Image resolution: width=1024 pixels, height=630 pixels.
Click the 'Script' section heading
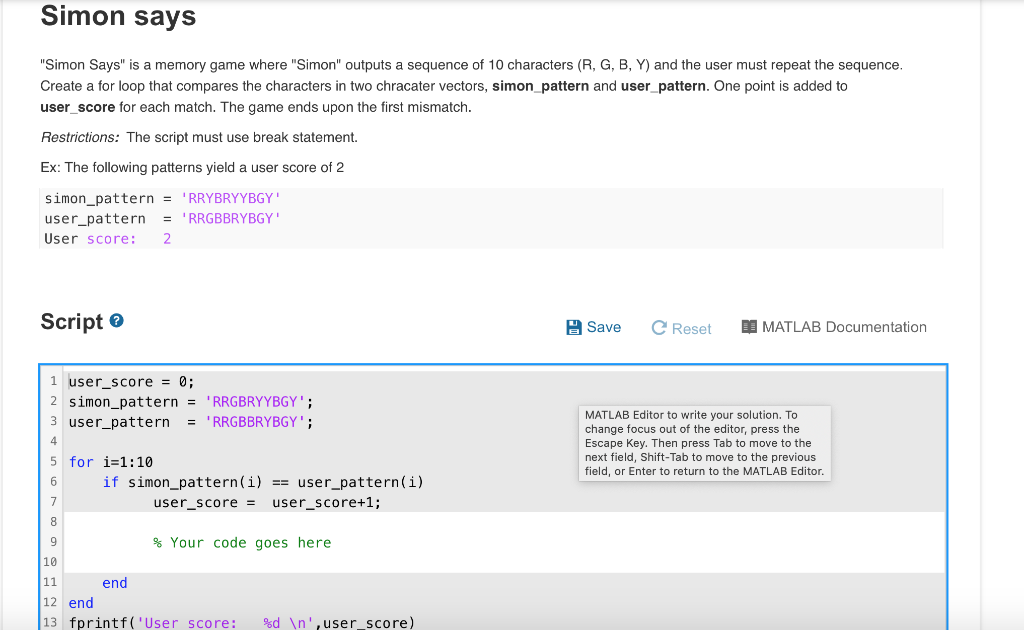coord(72,322)
